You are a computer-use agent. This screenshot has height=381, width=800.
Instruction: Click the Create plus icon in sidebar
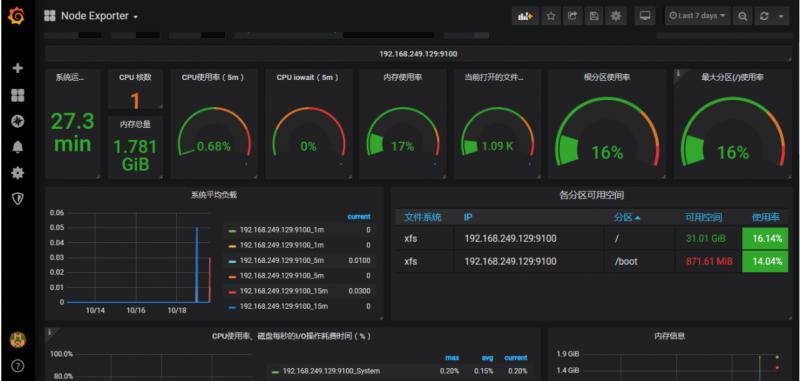coord(18,68)
